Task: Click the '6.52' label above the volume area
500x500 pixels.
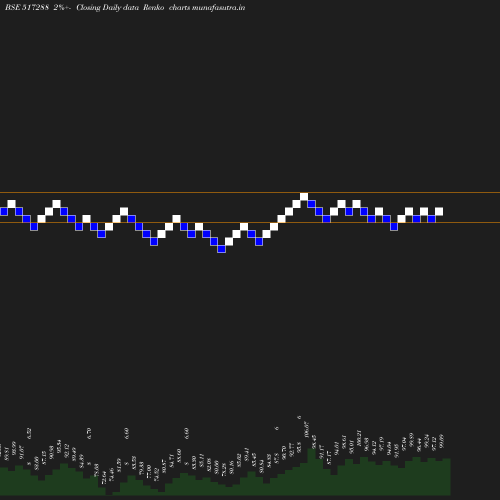Action: point(29,433)
